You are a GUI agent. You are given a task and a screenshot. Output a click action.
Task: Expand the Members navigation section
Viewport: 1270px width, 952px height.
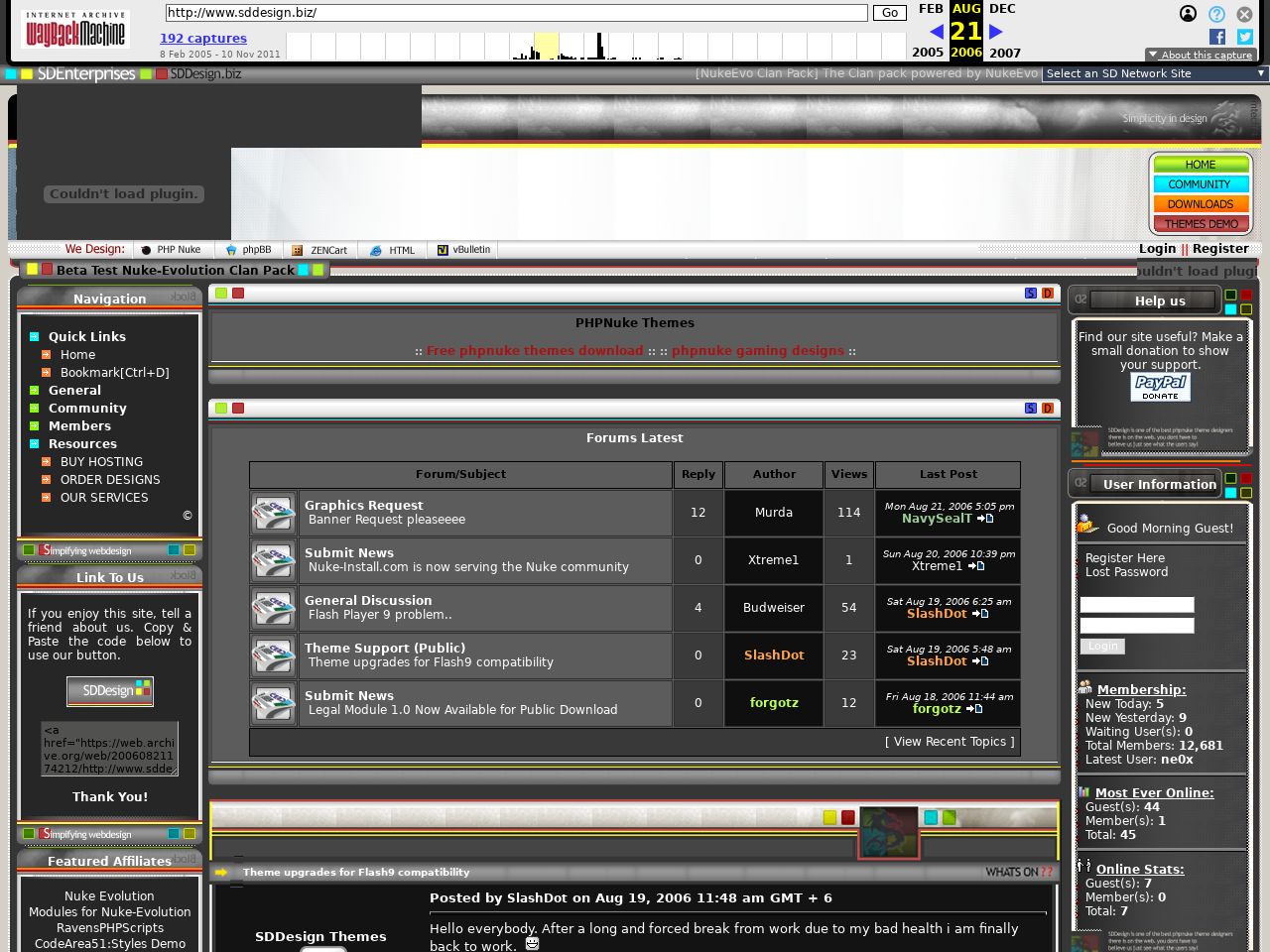tap(79, 426)
